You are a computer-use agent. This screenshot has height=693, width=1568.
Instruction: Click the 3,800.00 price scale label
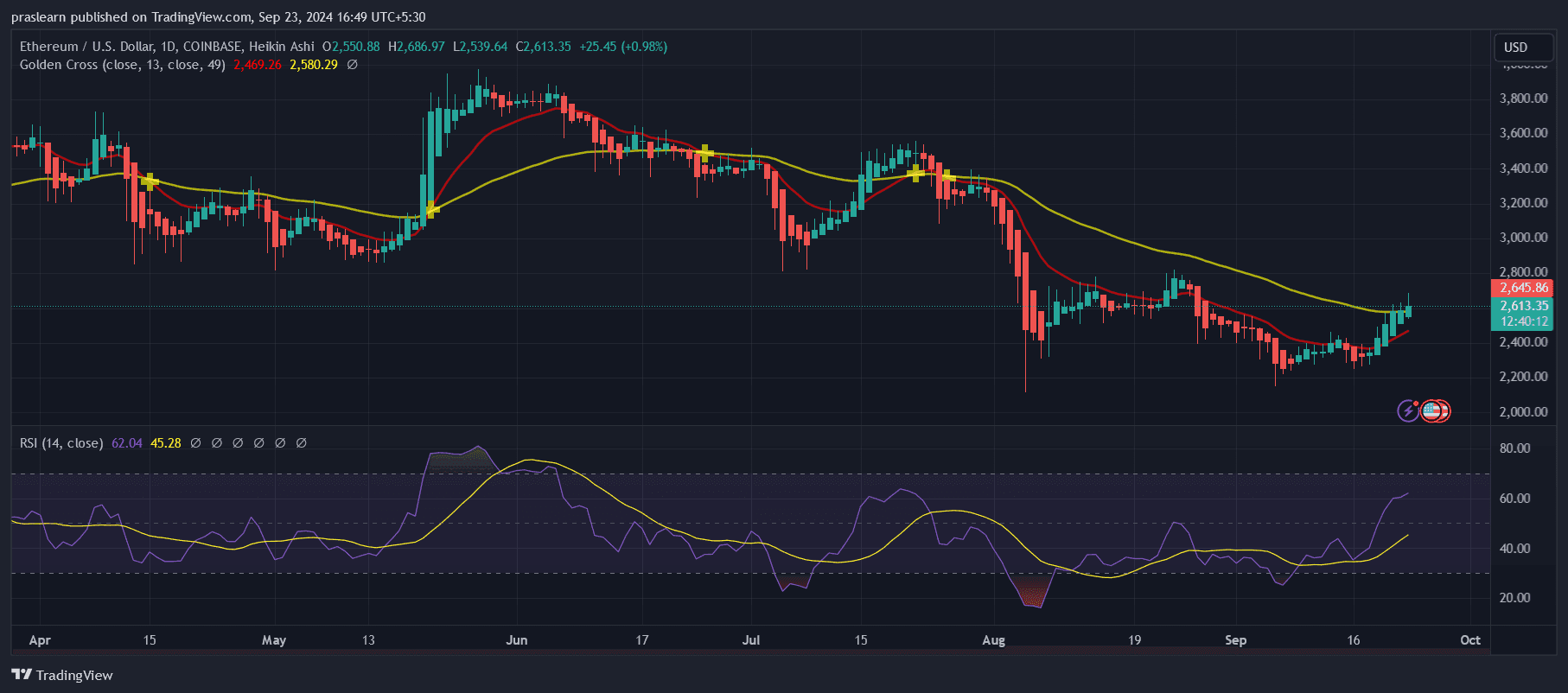(1523, 99)
